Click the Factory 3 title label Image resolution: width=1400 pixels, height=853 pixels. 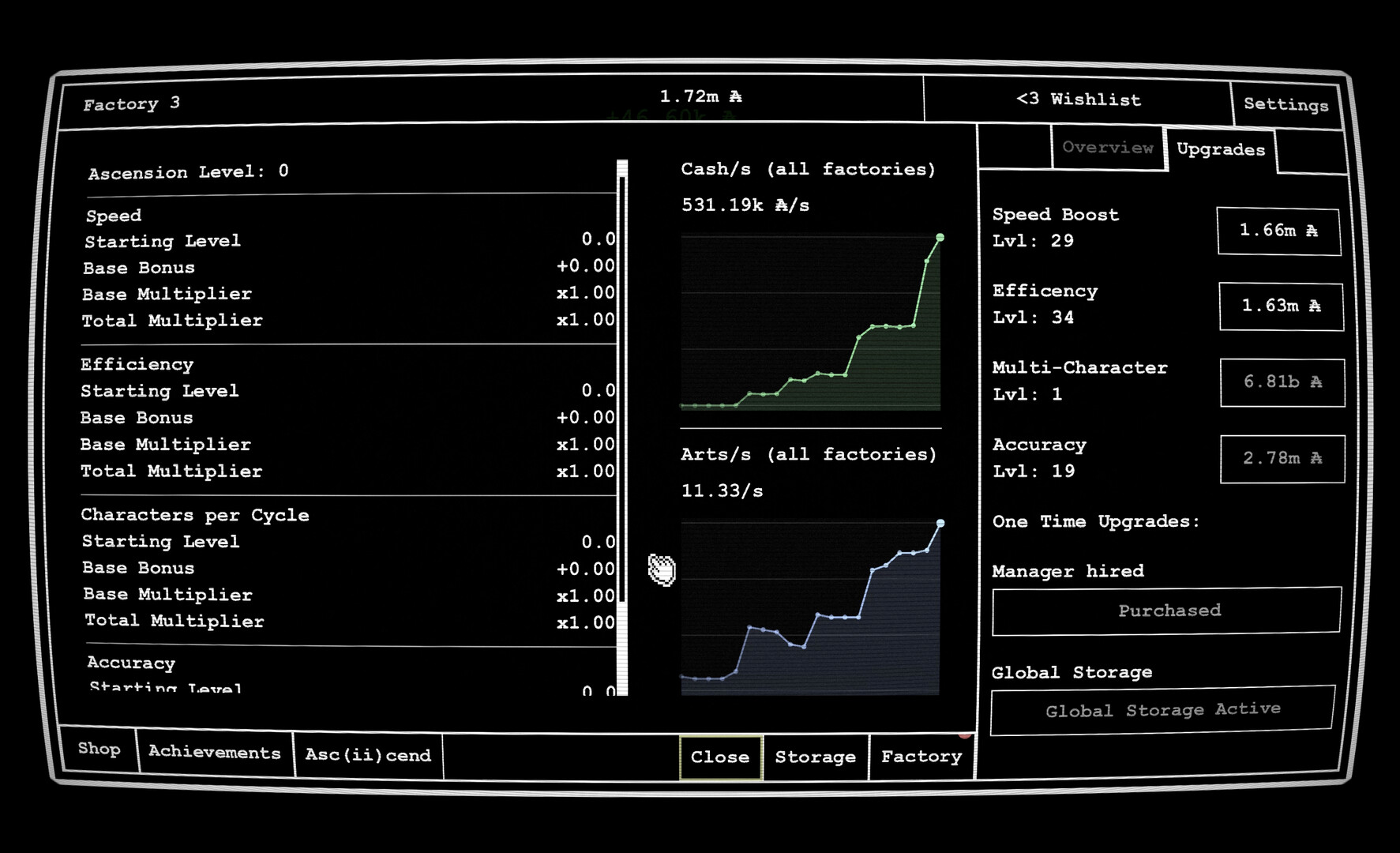click(x=132, y=104)
